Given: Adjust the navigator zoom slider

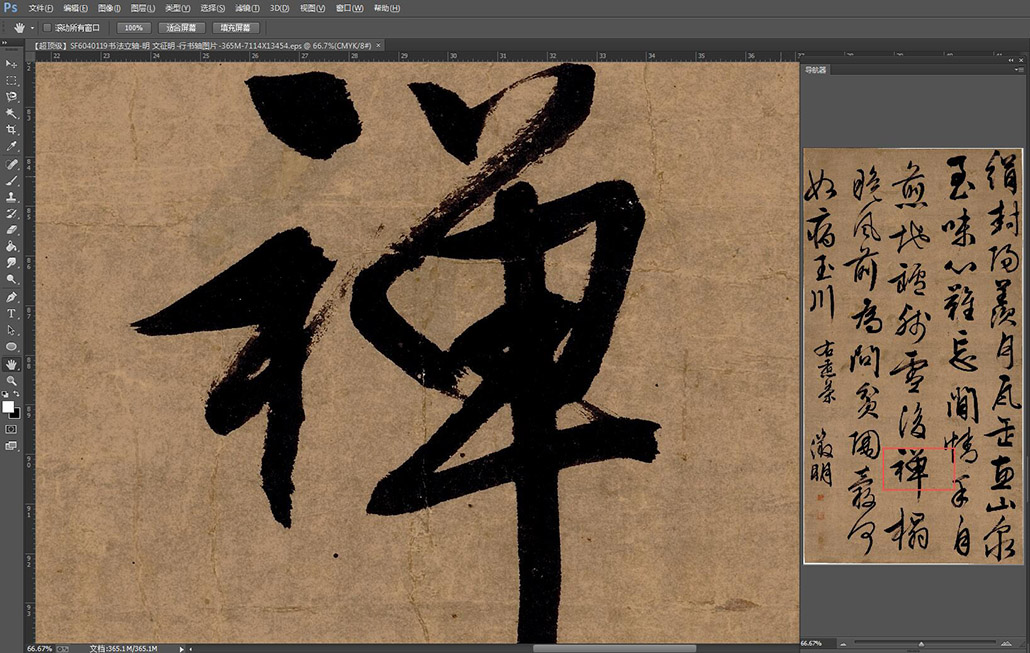Looking at the screenshot, I should click(x=921, y=644).
